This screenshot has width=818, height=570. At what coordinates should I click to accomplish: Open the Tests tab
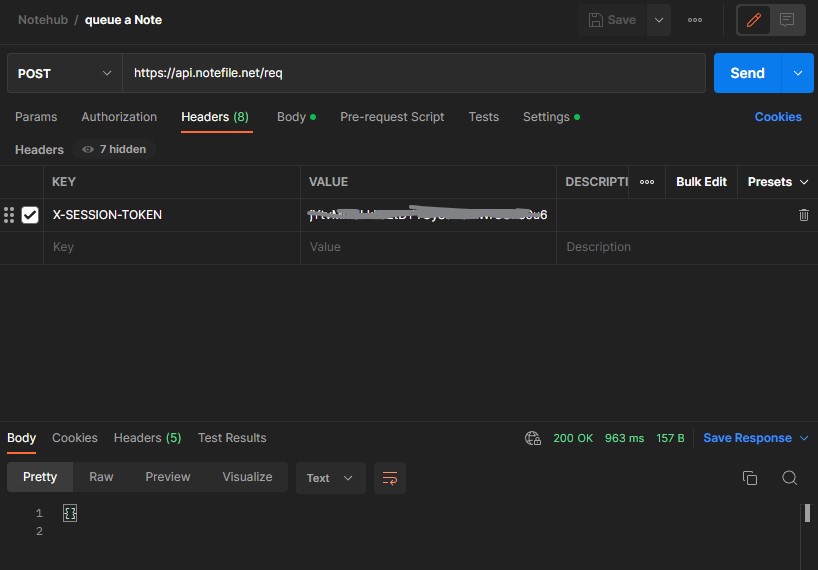(x=484, y=117)
